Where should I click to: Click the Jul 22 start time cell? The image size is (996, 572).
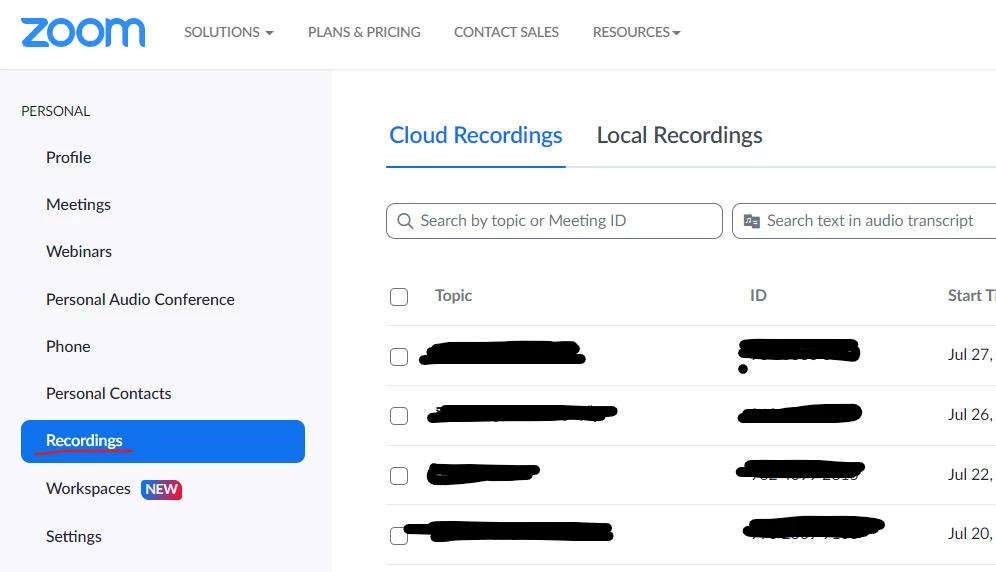click(x=971, y=475)
